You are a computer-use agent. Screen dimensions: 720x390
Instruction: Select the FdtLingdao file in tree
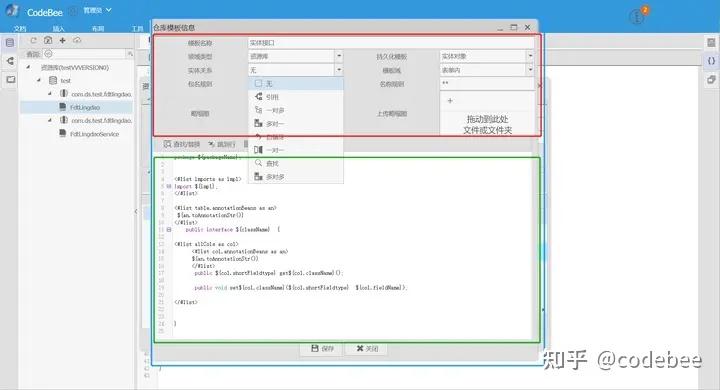(x=84, y=107)
